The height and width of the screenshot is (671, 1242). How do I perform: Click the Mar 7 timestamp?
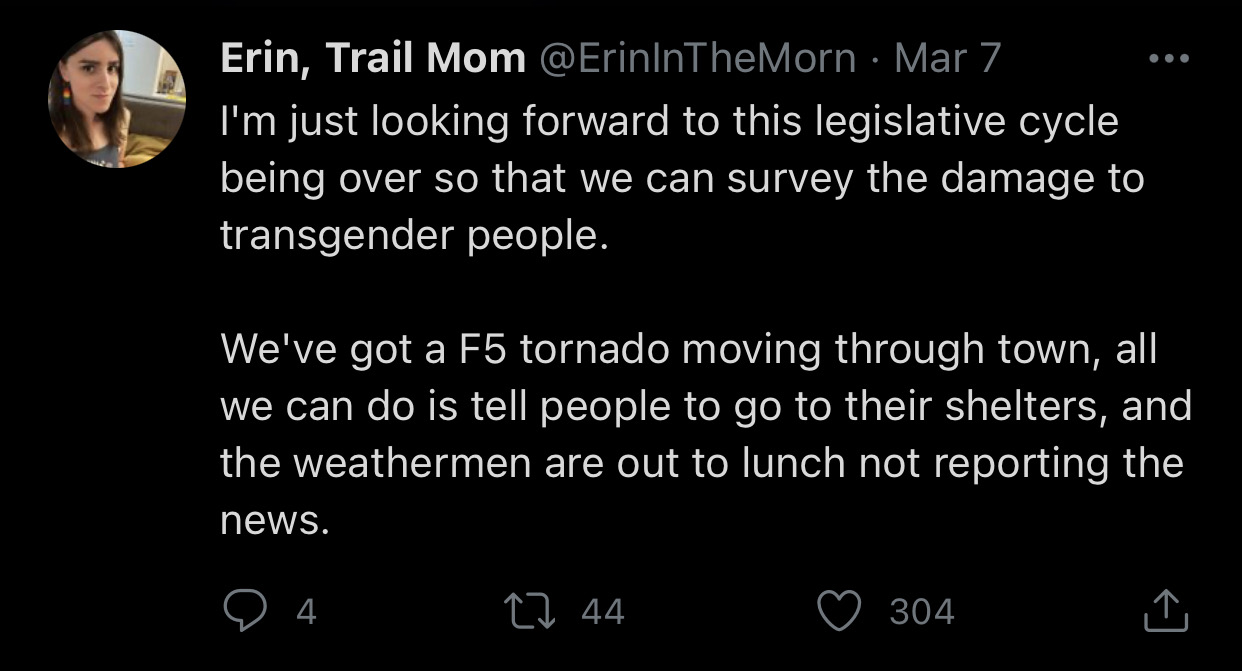947,60
